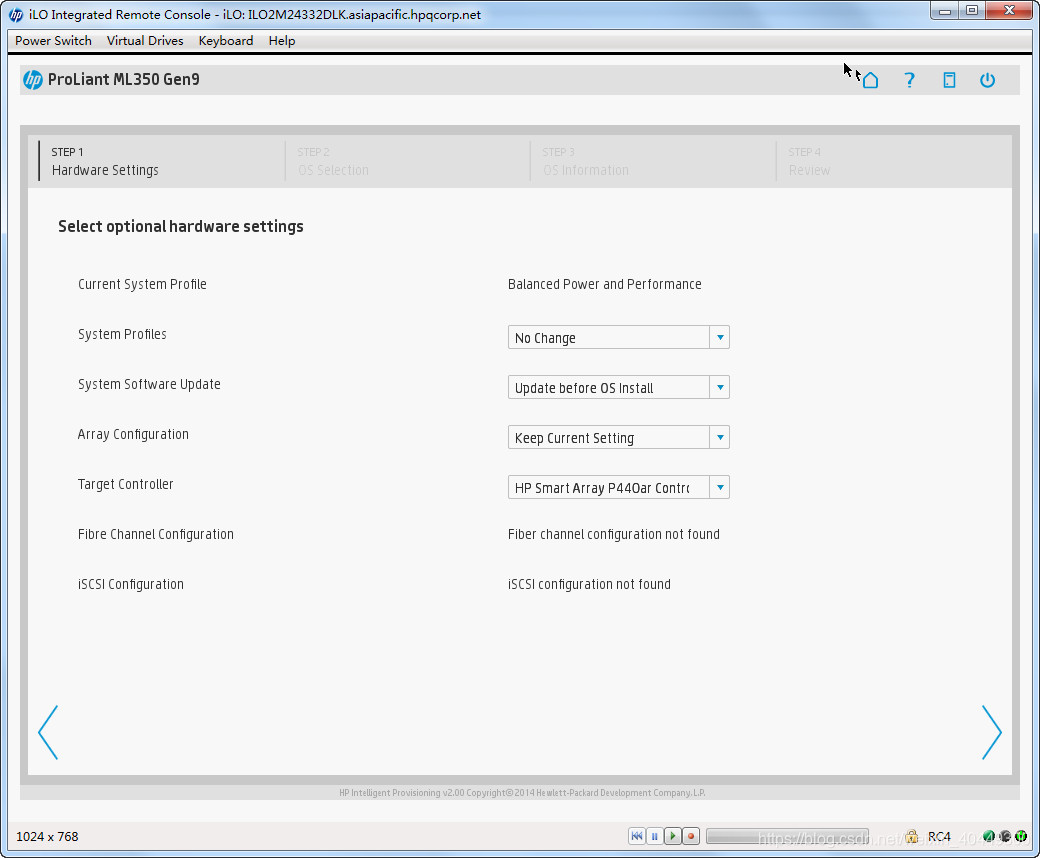Click the Update before OS Install combo box

tap(618, 387)
